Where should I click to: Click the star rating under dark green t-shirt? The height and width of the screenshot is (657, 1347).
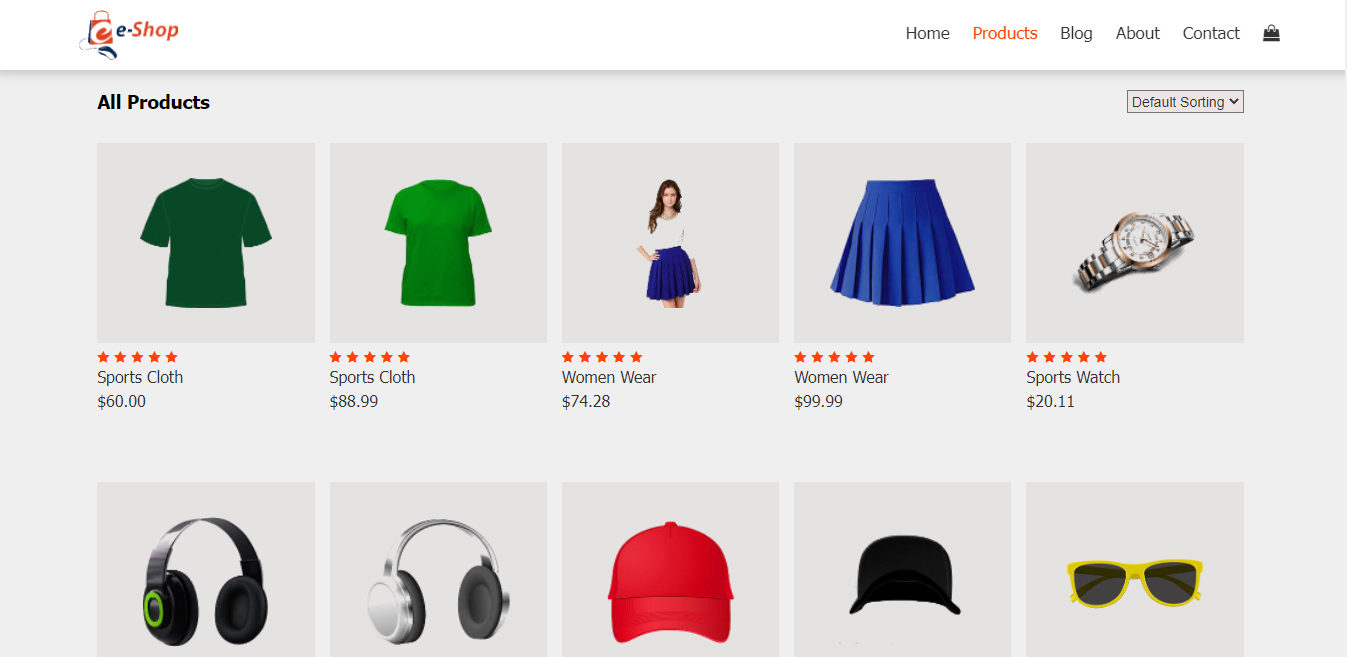click(x=137, y=357)
